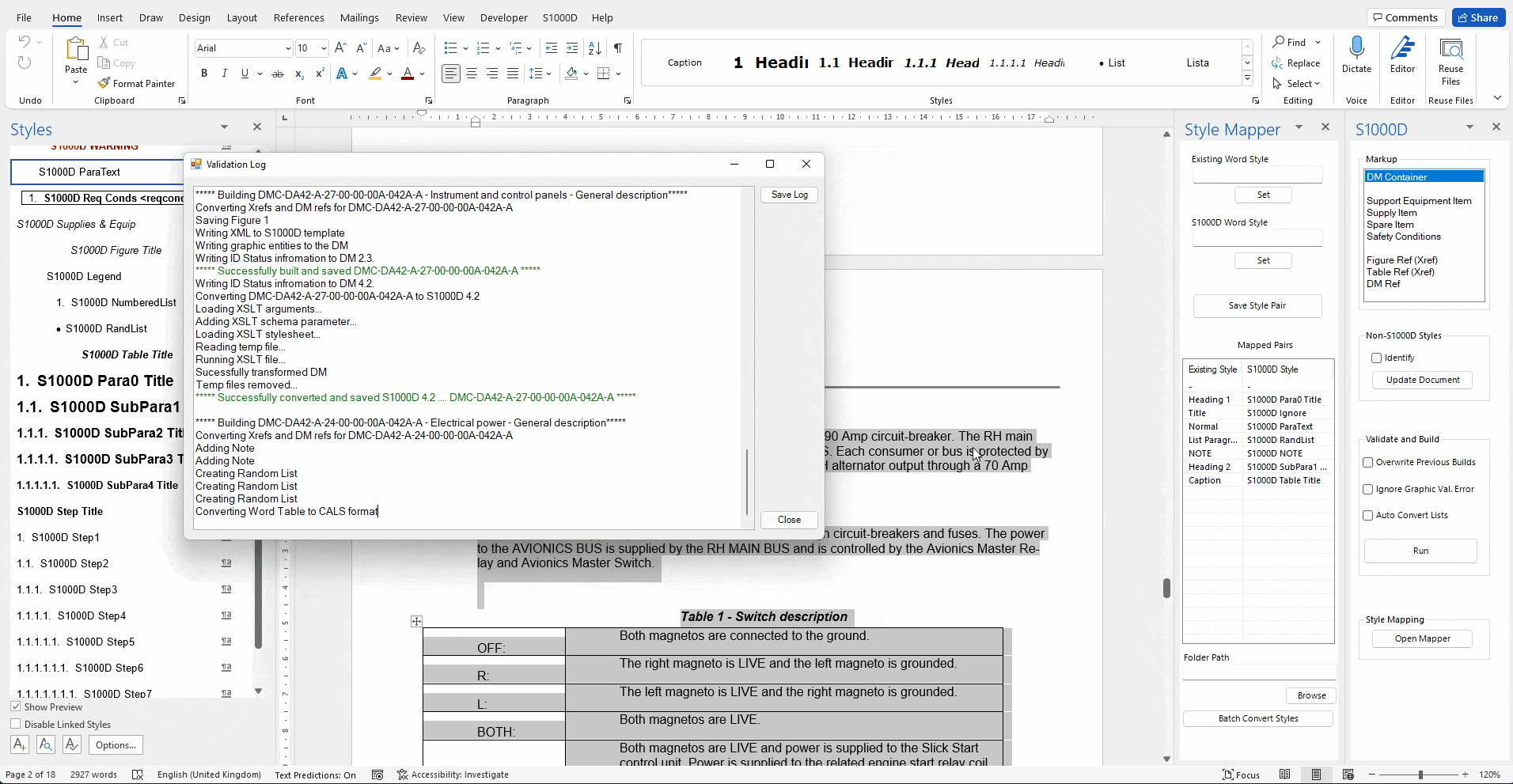Enable Ignore Graphic Val. Error
The image size is (1513, 784).
click(1367, 489)
